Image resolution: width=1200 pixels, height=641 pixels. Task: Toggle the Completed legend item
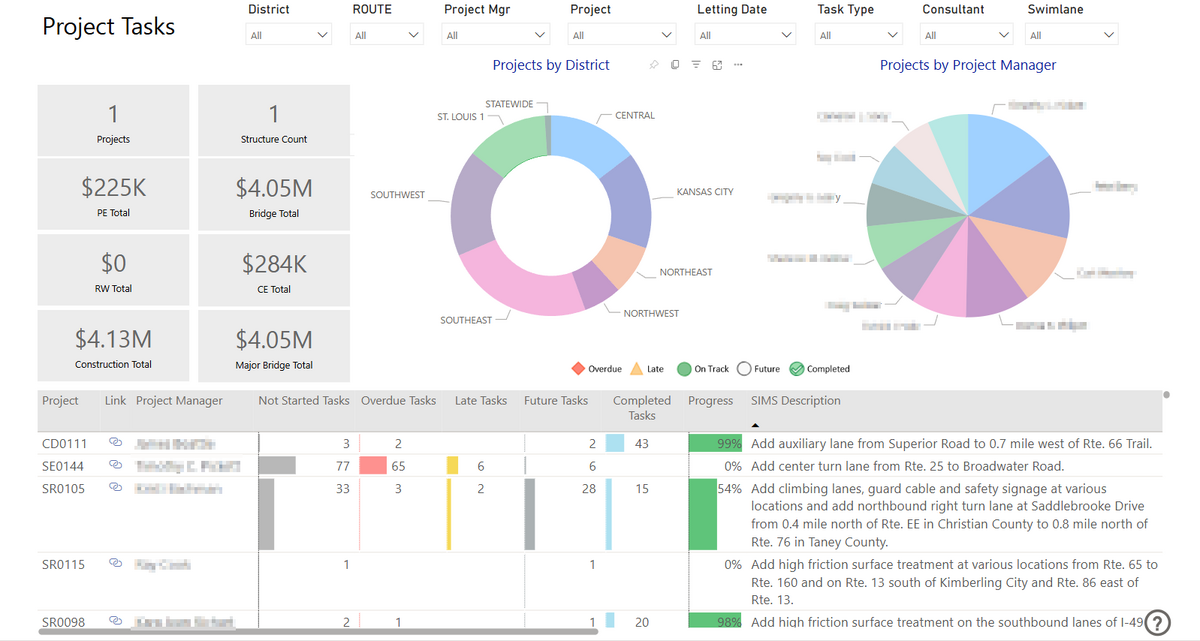coord(797,369)
